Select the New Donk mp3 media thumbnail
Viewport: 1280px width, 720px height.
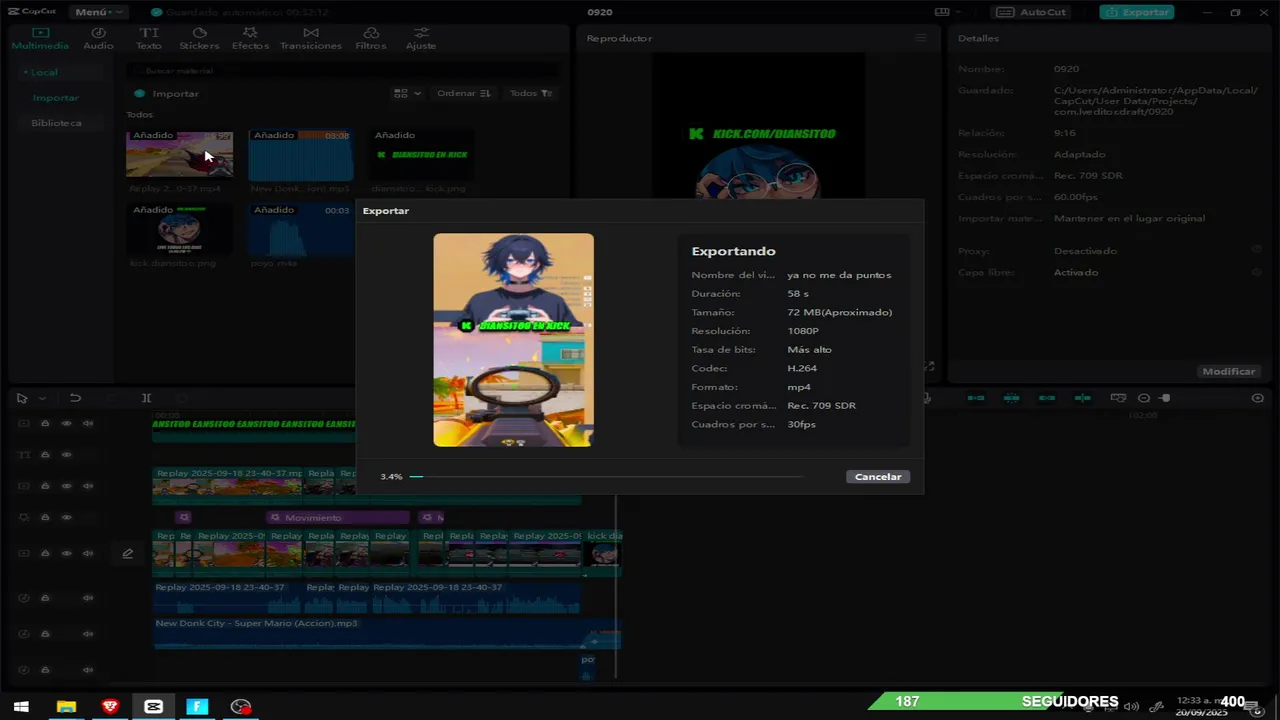[300, 154]
